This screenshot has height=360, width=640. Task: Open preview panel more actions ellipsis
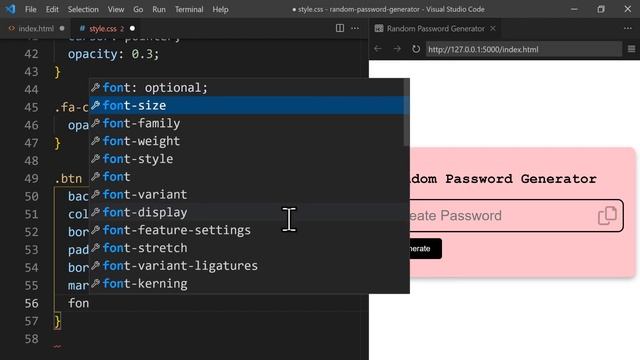pos(628,28)
